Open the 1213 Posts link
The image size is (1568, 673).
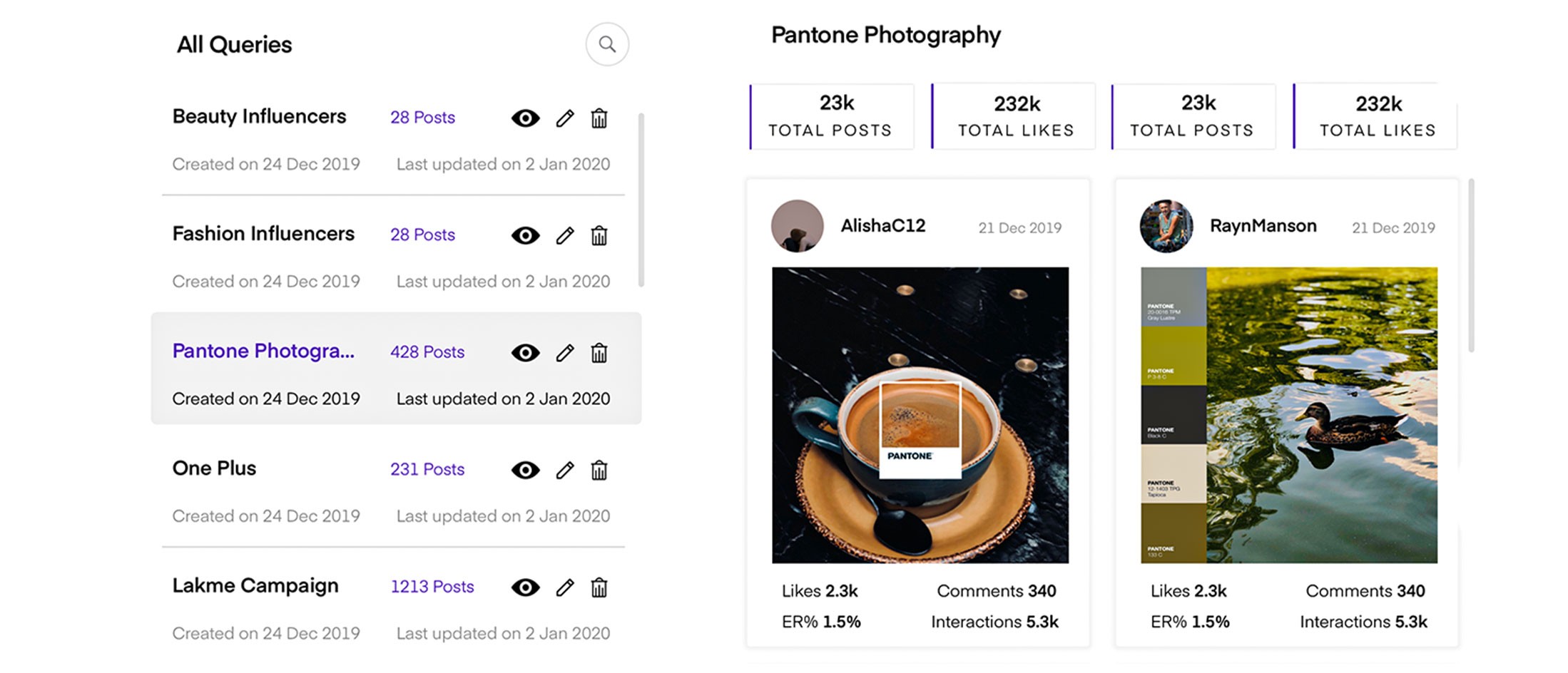(432, 587)
